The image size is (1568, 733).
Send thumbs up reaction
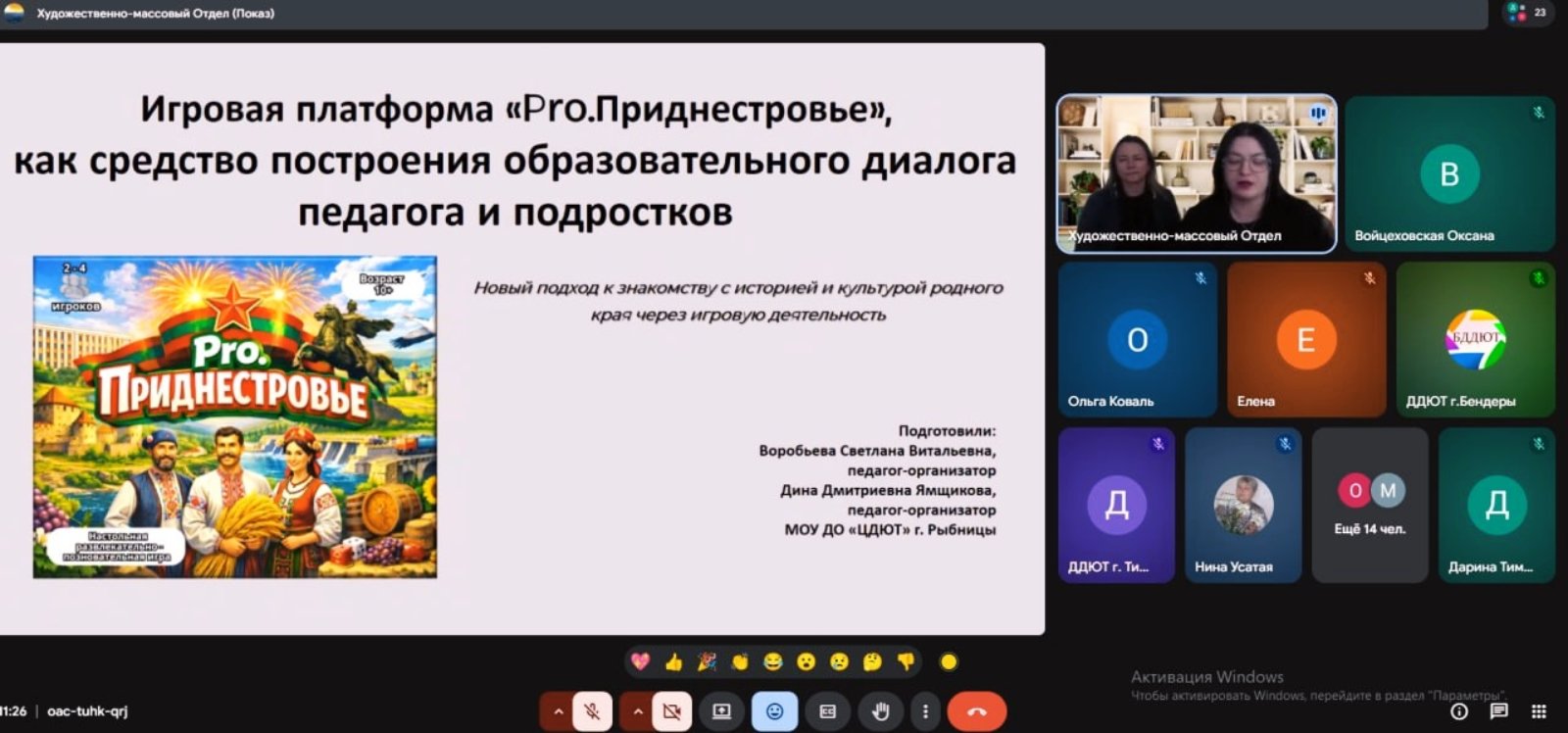673,662
